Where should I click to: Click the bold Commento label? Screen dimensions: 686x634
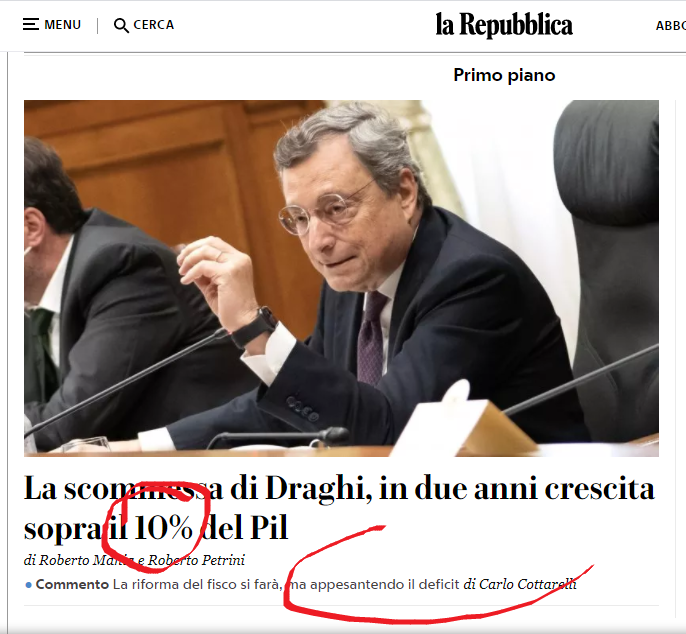(72, 584)
